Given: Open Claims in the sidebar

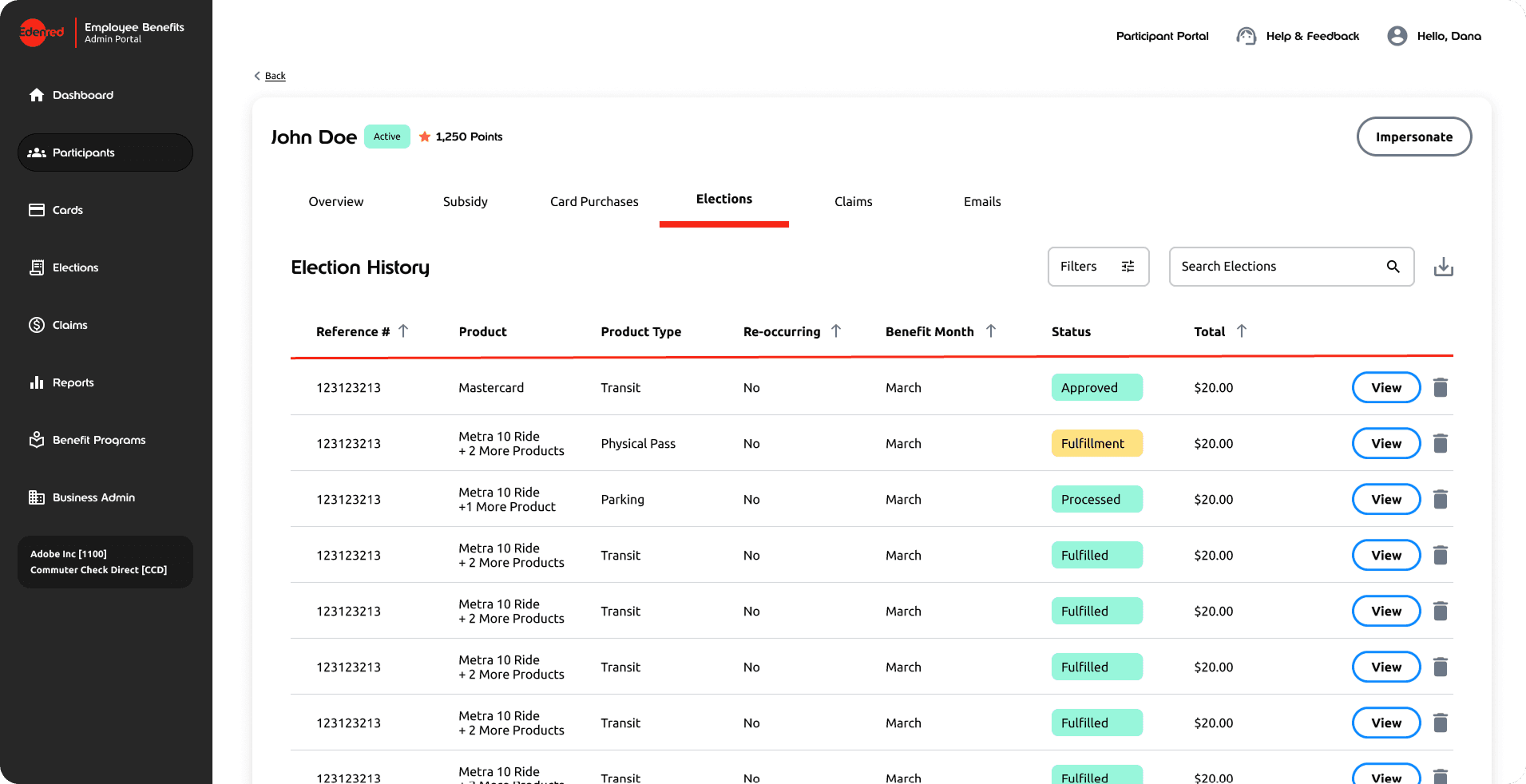Looking at the screenshot, I should [x=58, y=325].
